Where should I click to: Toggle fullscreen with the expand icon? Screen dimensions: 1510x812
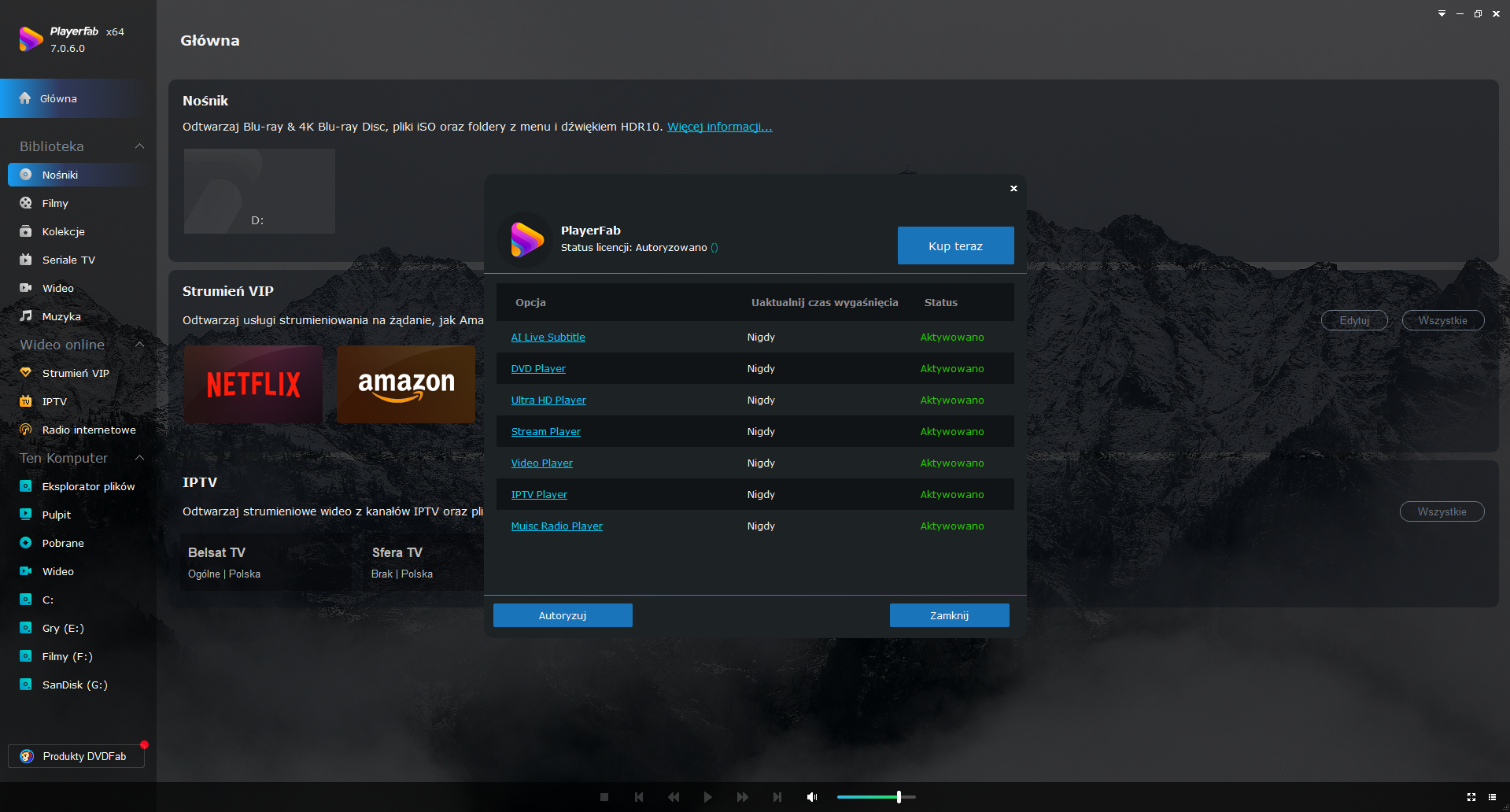point(1471,797)
